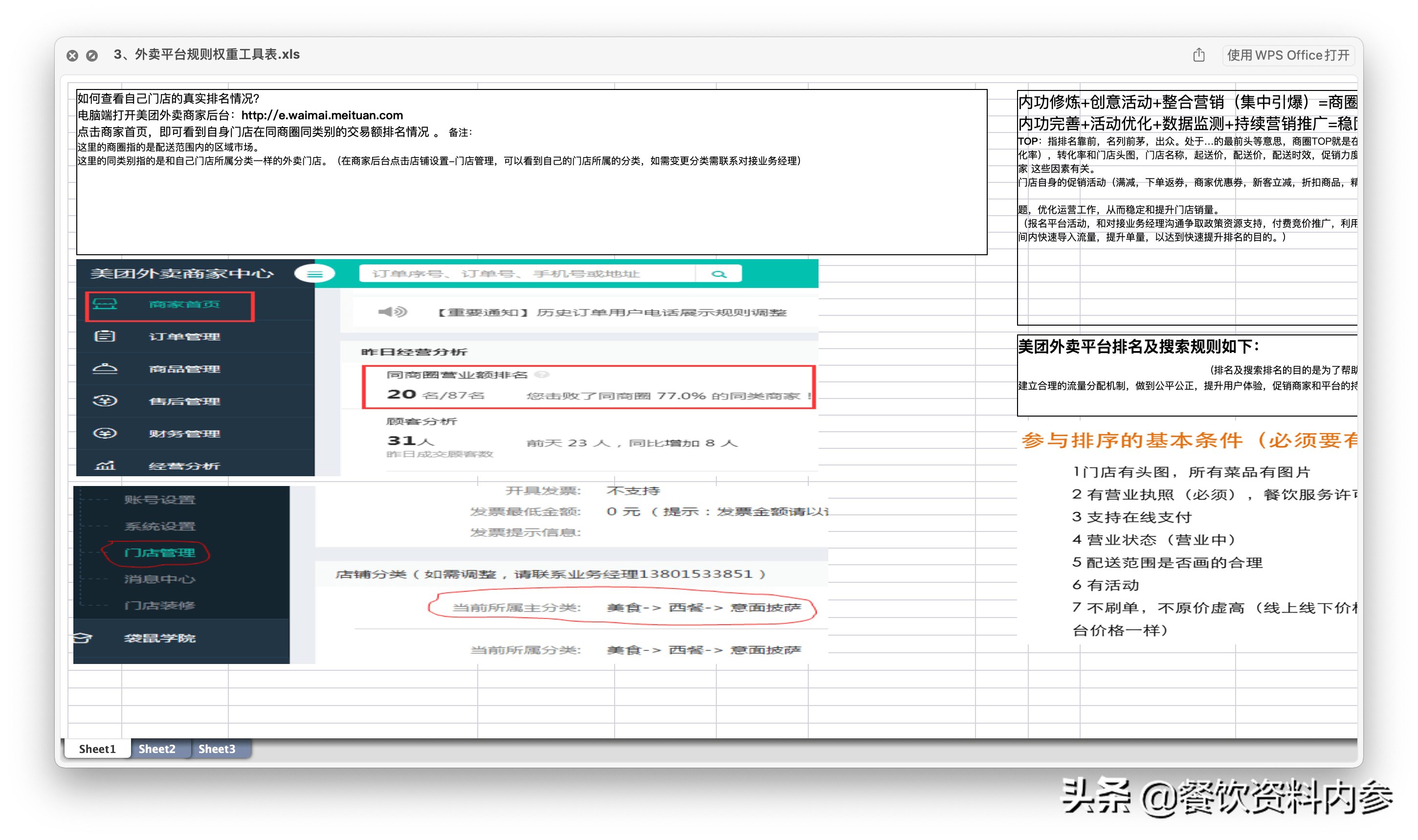Switch to the Sheet3 tab
Screen dimensions: 1418x840
click(217, 749)
